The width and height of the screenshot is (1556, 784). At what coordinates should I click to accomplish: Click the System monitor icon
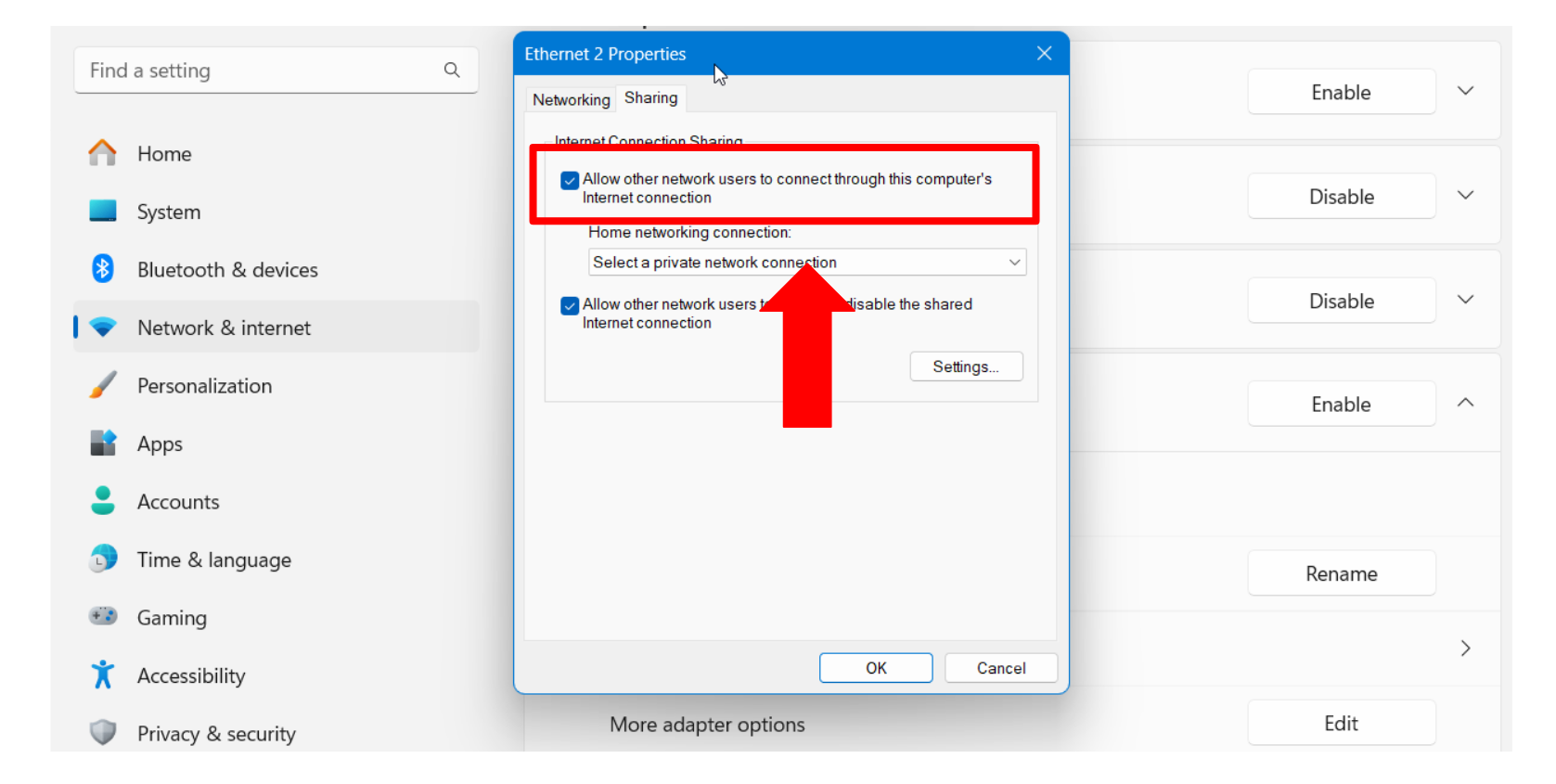click(x=102, y=211)
